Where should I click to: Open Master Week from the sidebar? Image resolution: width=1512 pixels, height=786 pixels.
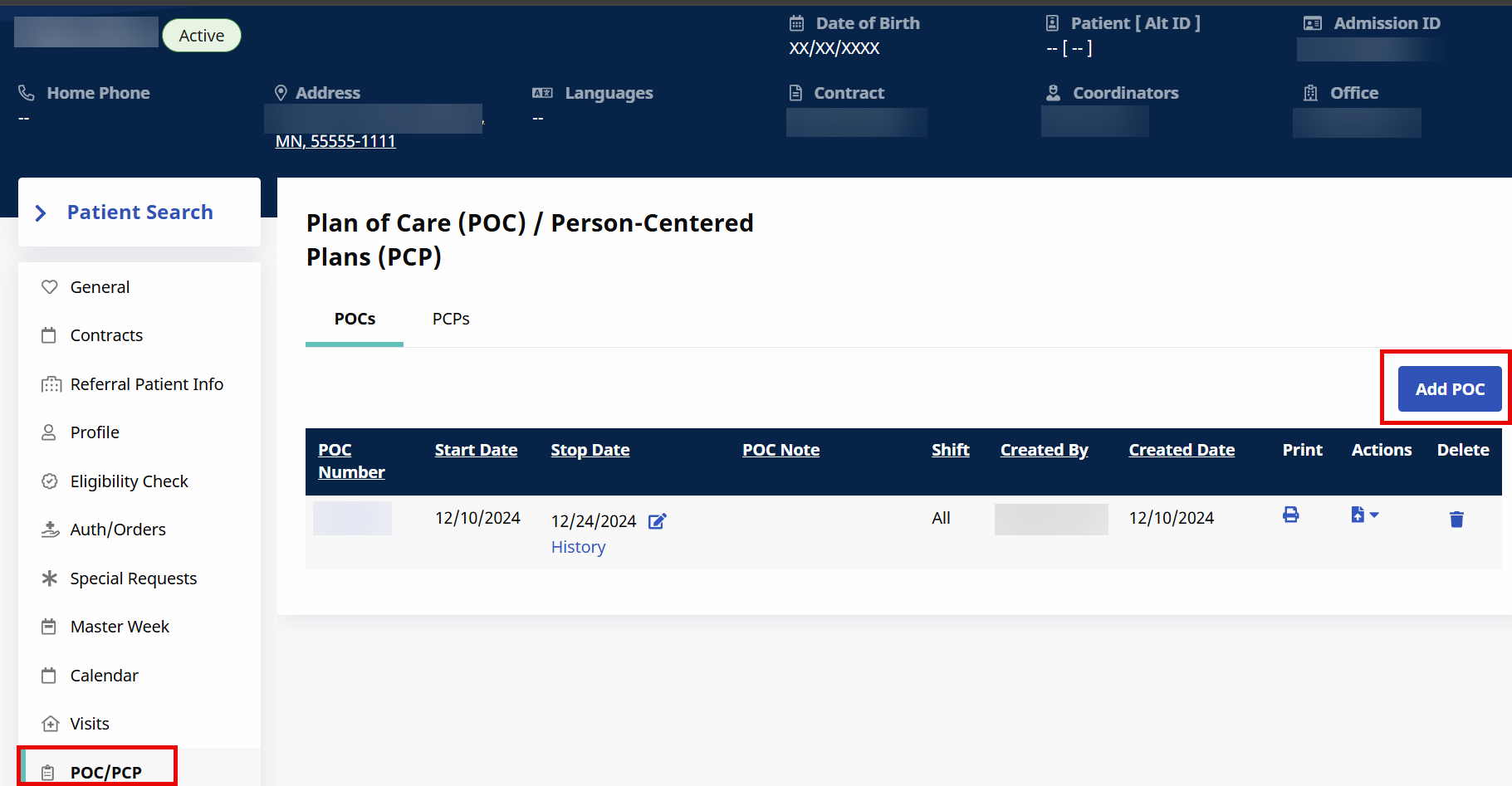[x=120, y=627]
